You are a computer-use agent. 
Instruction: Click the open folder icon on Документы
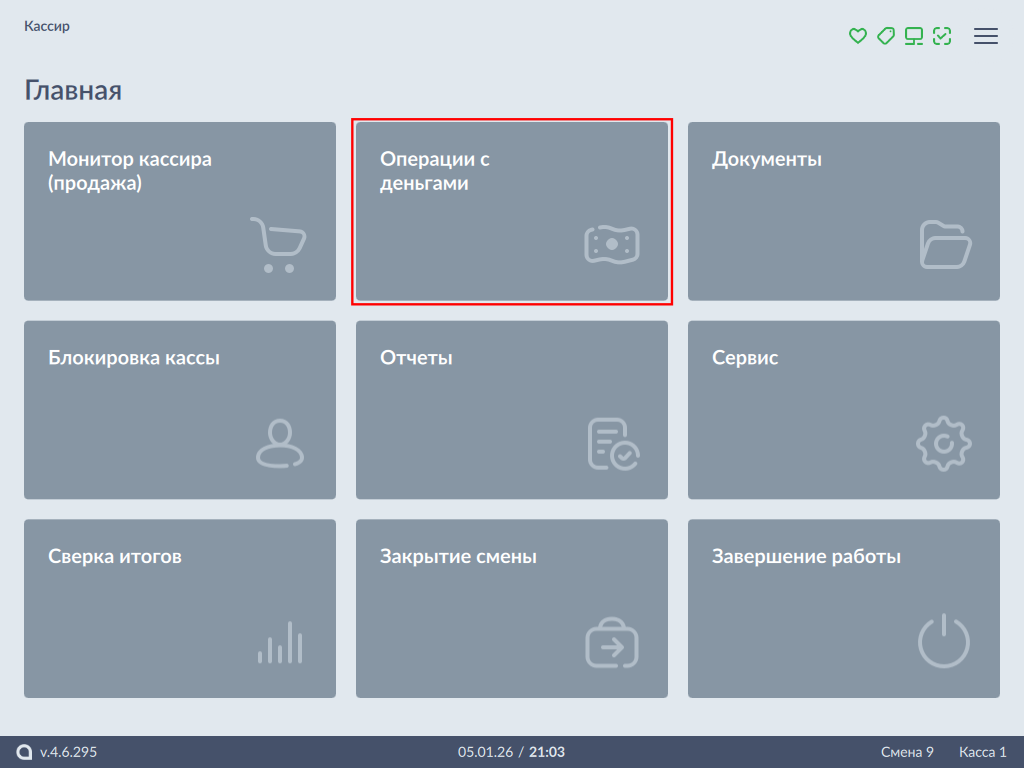pos(944,245)
